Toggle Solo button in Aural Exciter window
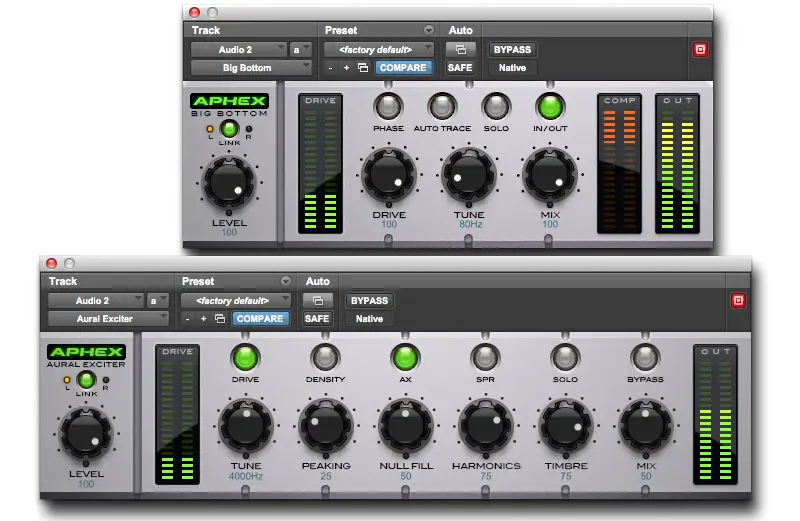The width and height of the screenshot is (800, 521). click(565, 358)
